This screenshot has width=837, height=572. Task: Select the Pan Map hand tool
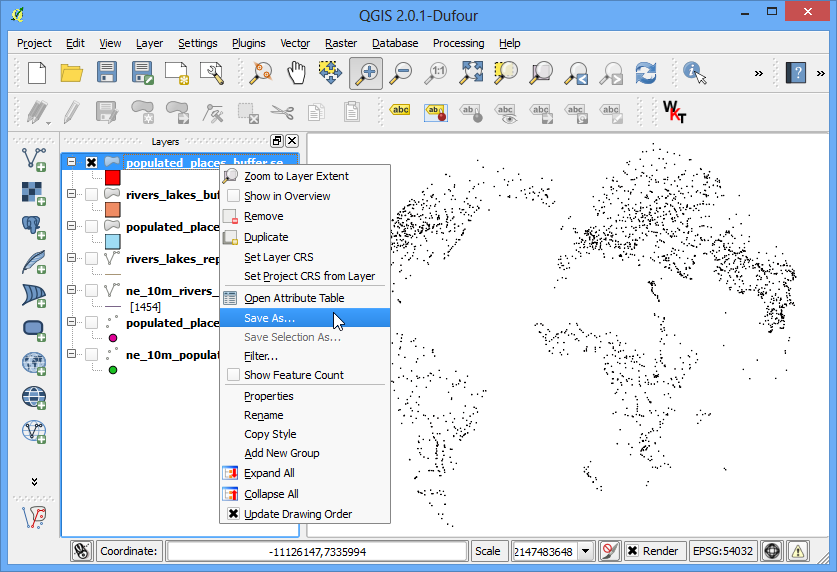296,73
